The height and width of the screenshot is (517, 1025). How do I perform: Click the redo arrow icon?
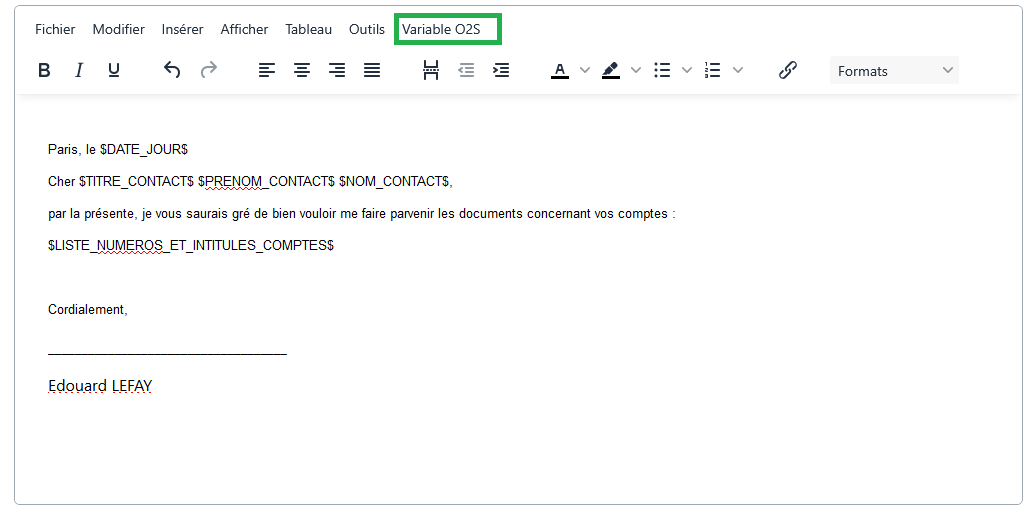(208, 70)
